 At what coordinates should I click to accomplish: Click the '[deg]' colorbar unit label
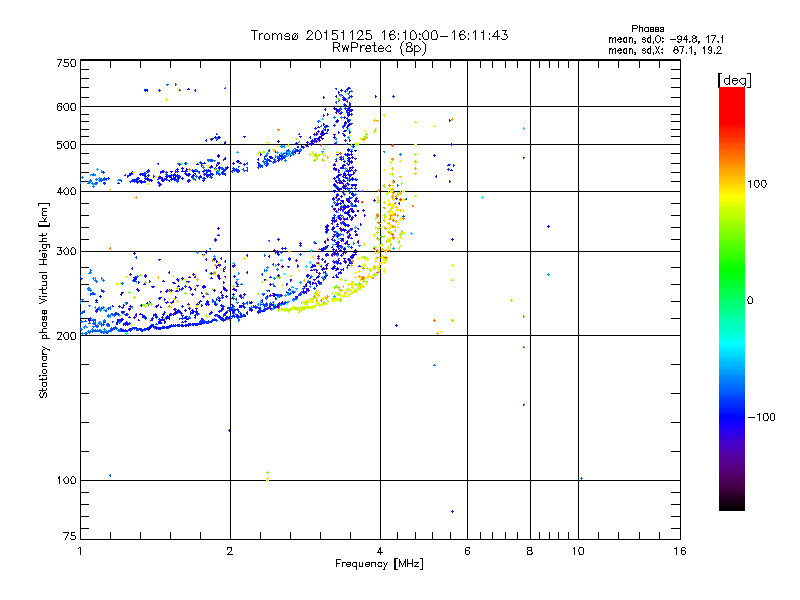click(x=734, y=80)
